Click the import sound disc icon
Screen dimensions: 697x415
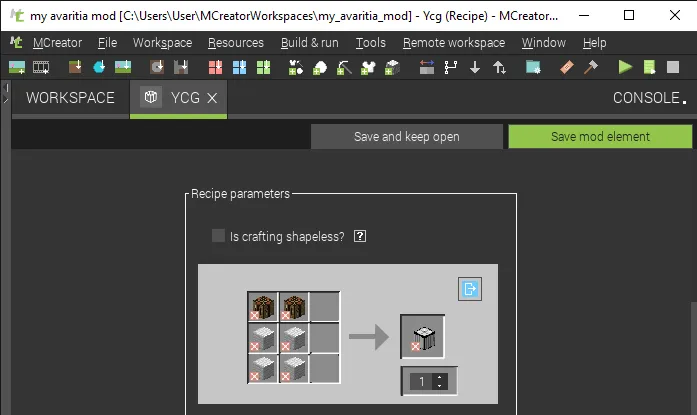pos(157,68)
